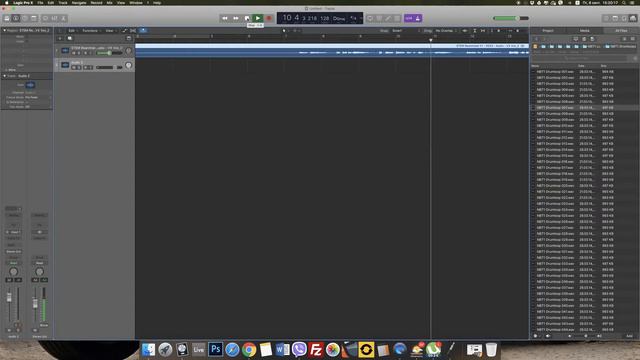Image resolution: width=640 pixels, height=360 pixels.
Task: Record-enable the Audio 2 track
Action: (86, 67)
